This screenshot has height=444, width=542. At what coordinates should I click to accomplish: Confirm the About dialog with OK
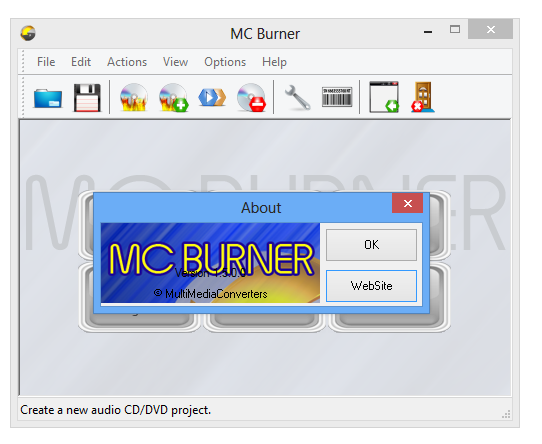[371, 245]
